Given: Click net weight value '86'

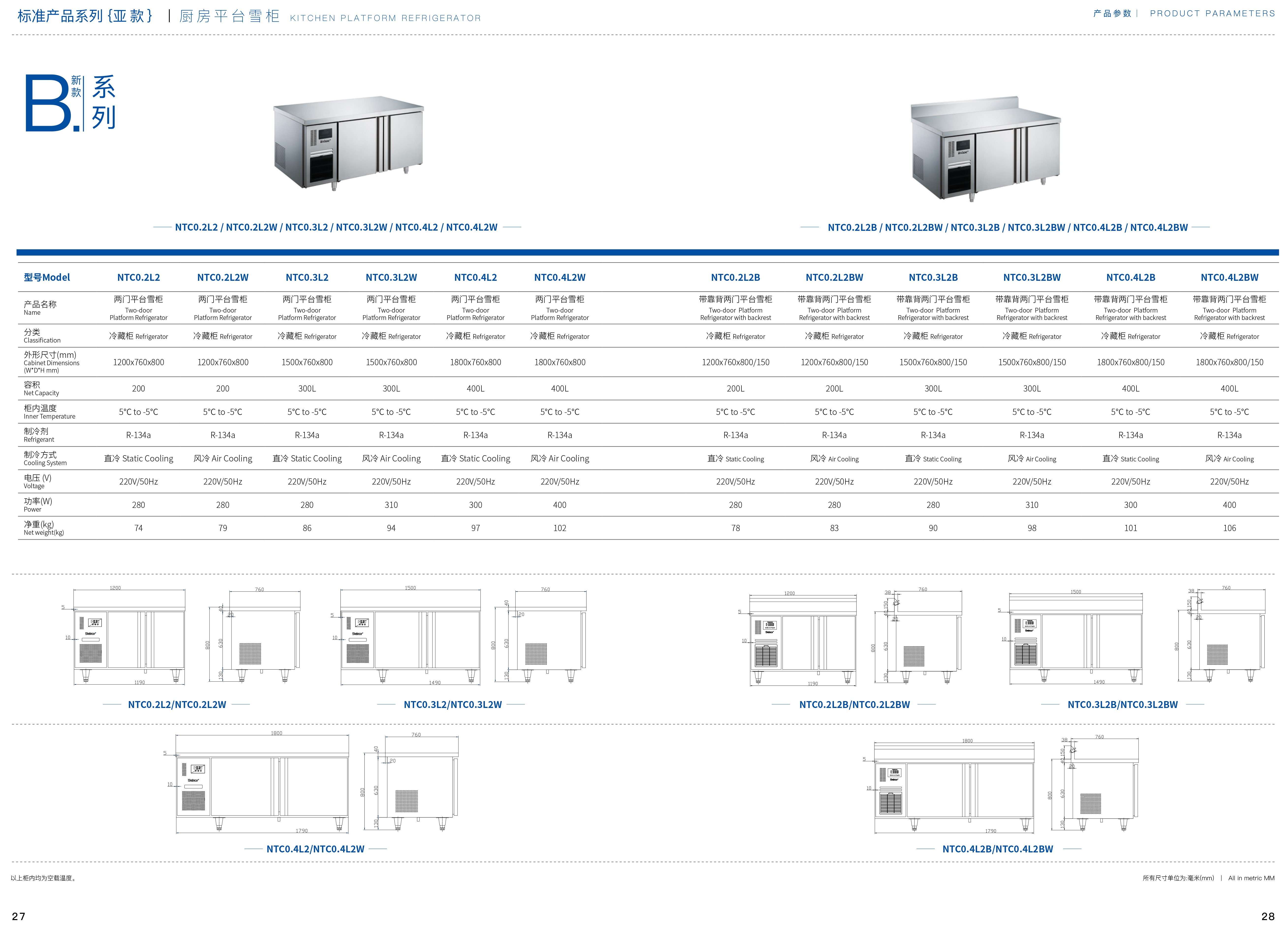Looking at the screenshot, I should (x=307, y=528).
